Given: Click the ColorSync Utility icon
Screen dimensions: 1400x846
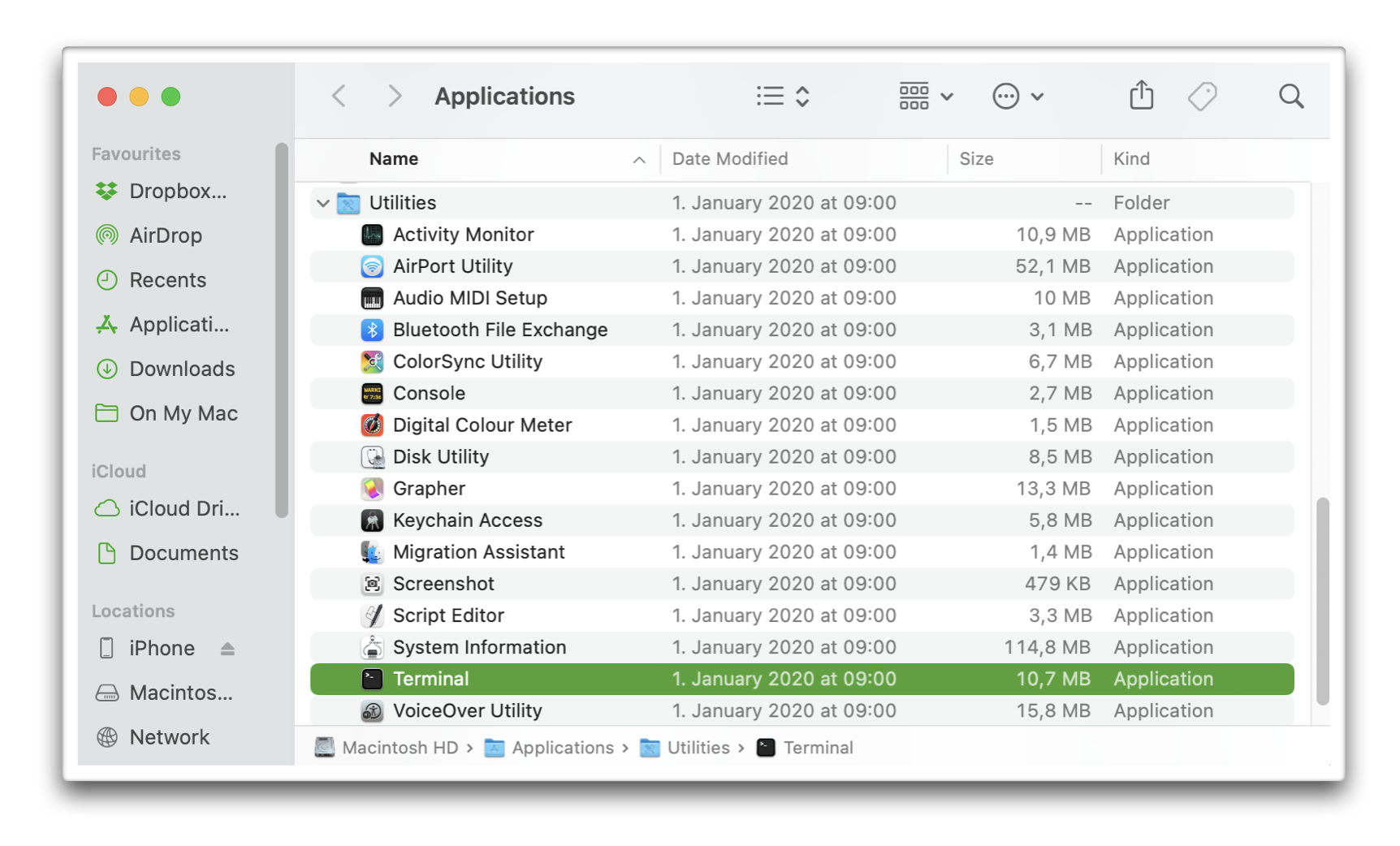Looking at the screenshot, I should click(372, 361).
